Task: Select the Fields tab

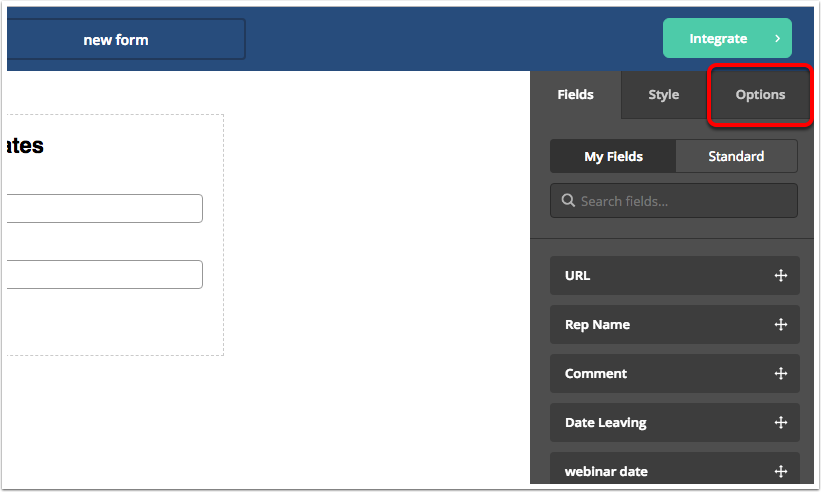Action: (575, 95)
